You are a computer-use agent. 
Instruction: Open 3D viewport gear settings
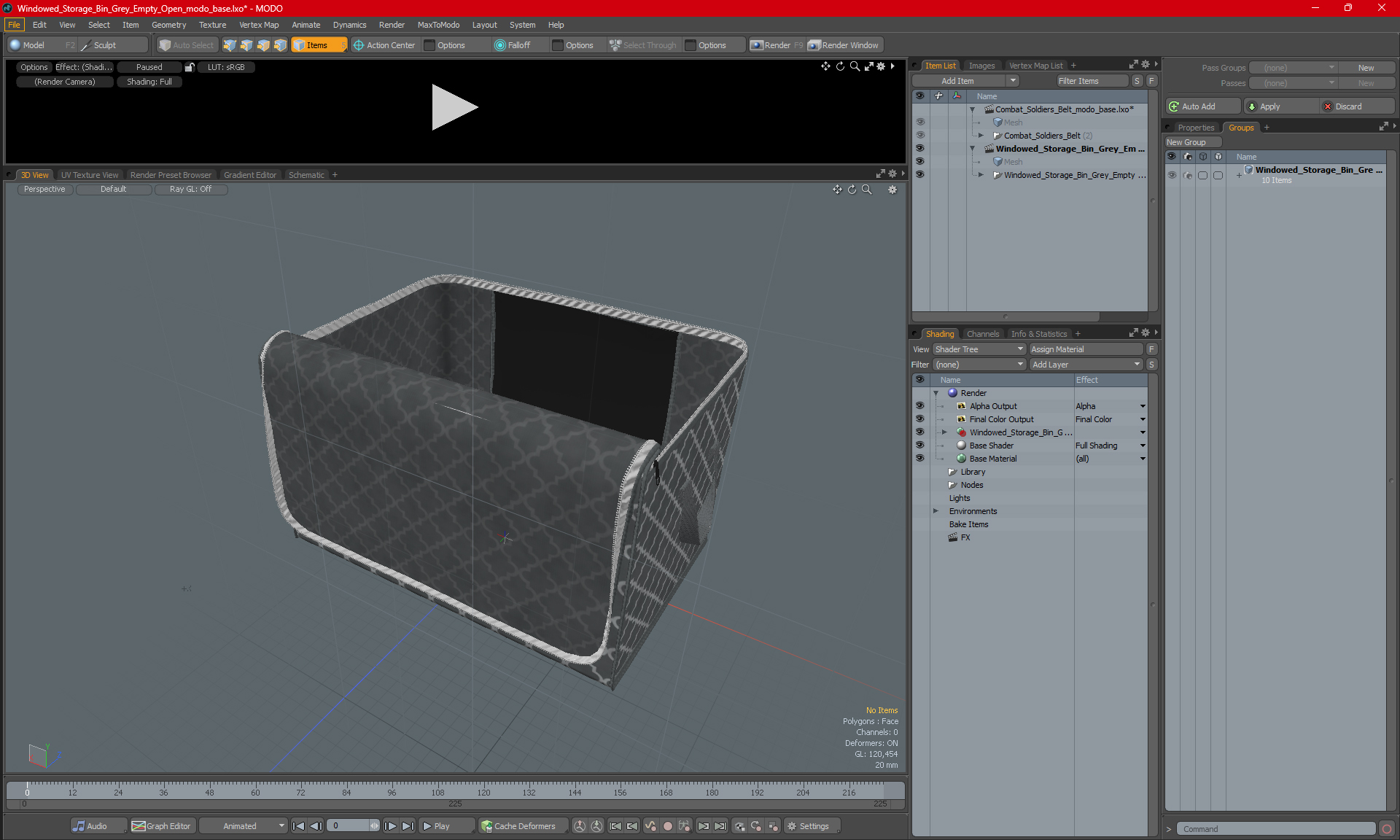tap(892, 190)
